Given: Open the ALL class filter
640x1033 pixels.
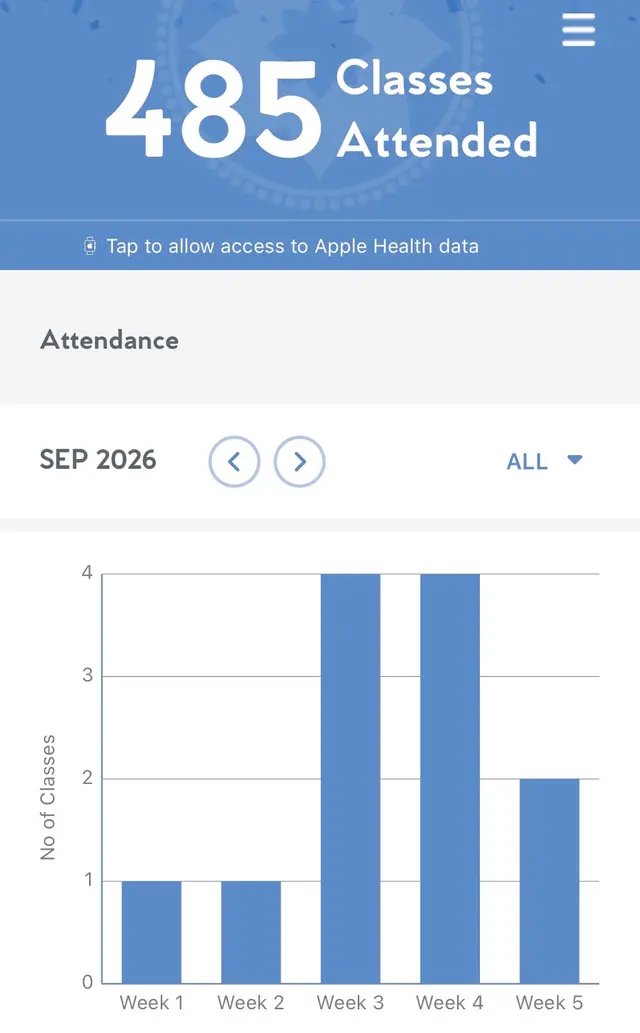Looking at the screenshot, I should pos(544,461).
